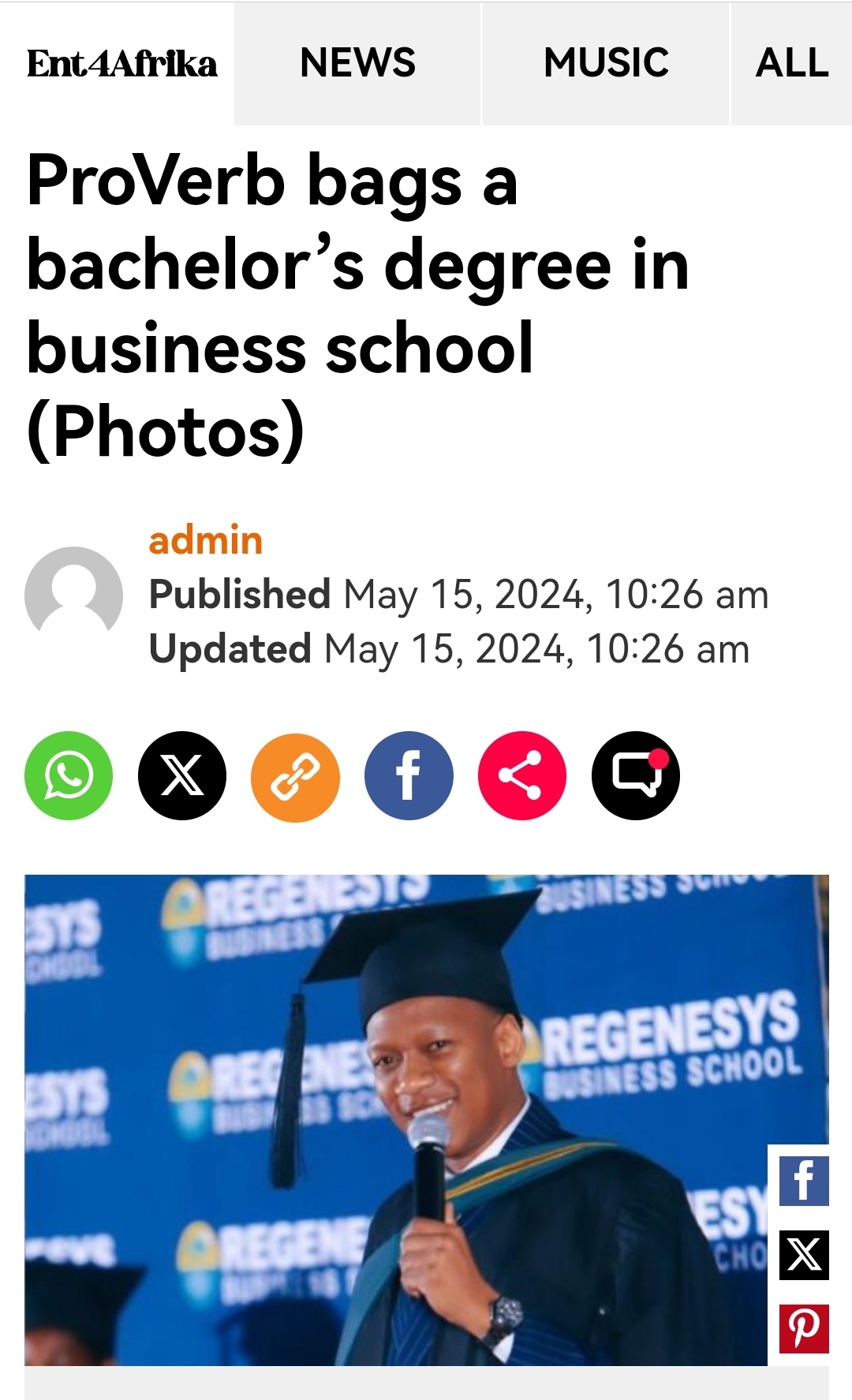
Task: Click the gray bar below the photo
Action: pyautogui.click(x=426, y=1383)
